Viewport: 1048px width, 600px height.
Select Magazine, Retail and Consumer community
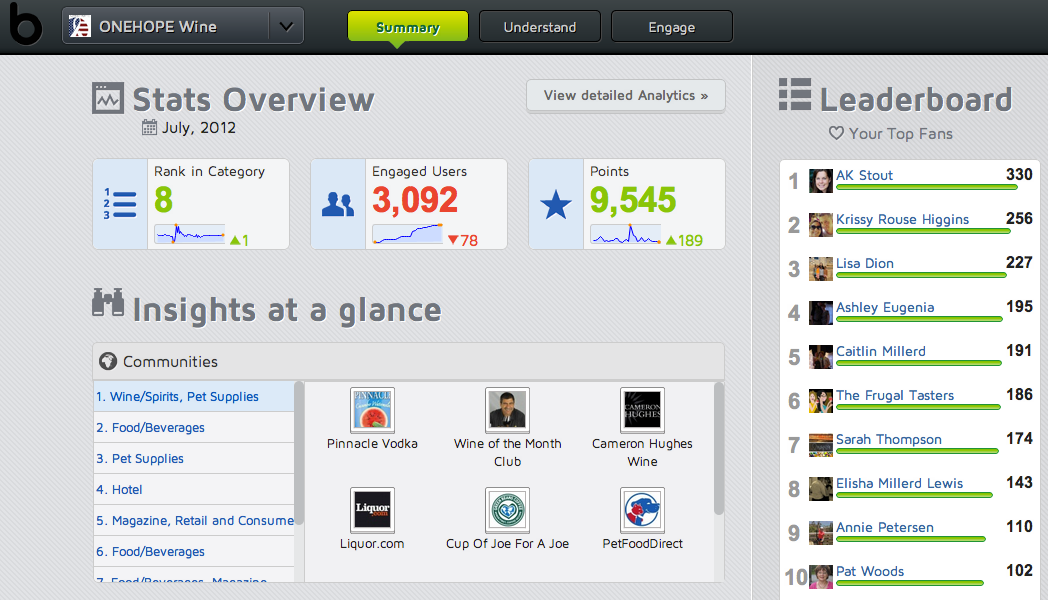pyautogui.click(x=194, y=520)
